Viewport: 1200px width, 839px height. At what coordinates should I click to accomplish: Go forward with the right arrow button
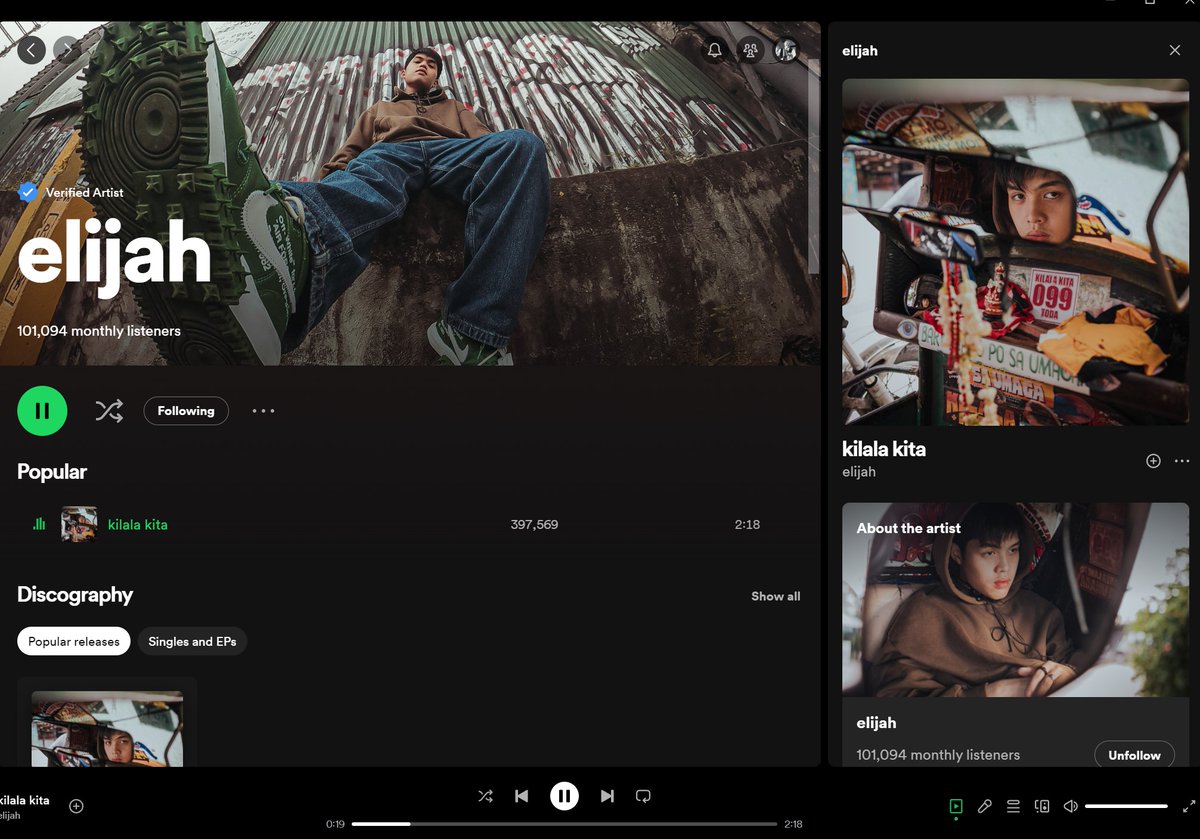coord(68,49)
